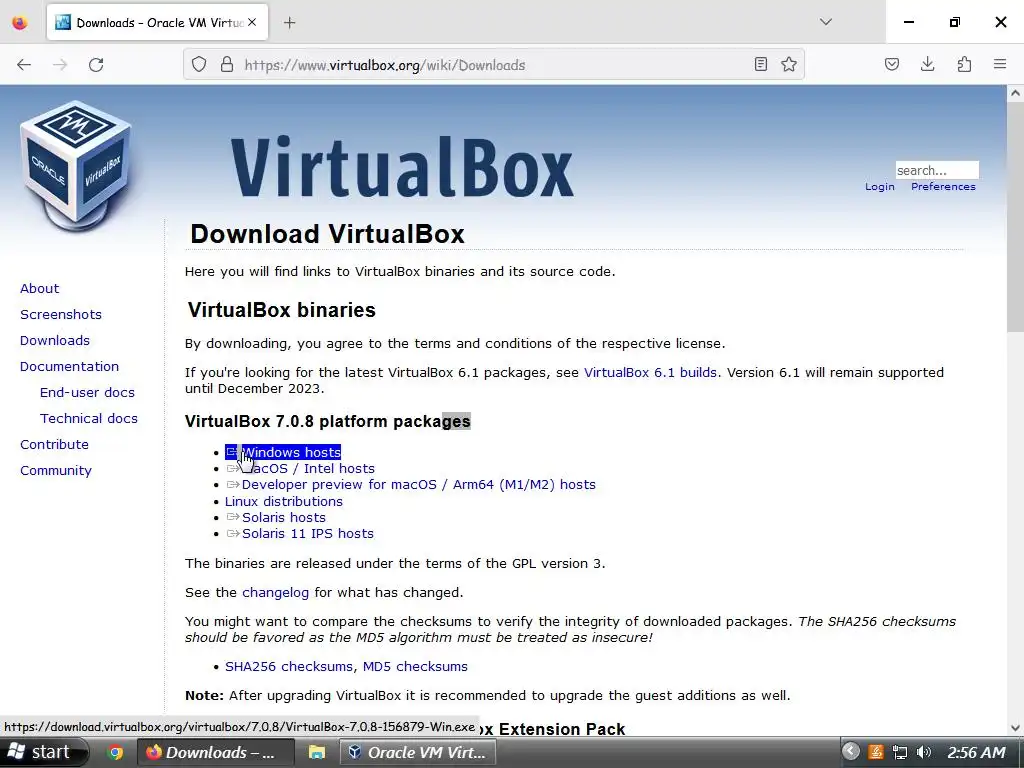View site security via the padlock icon
This screenshot has width=1024, height=768.
point(227,65)
